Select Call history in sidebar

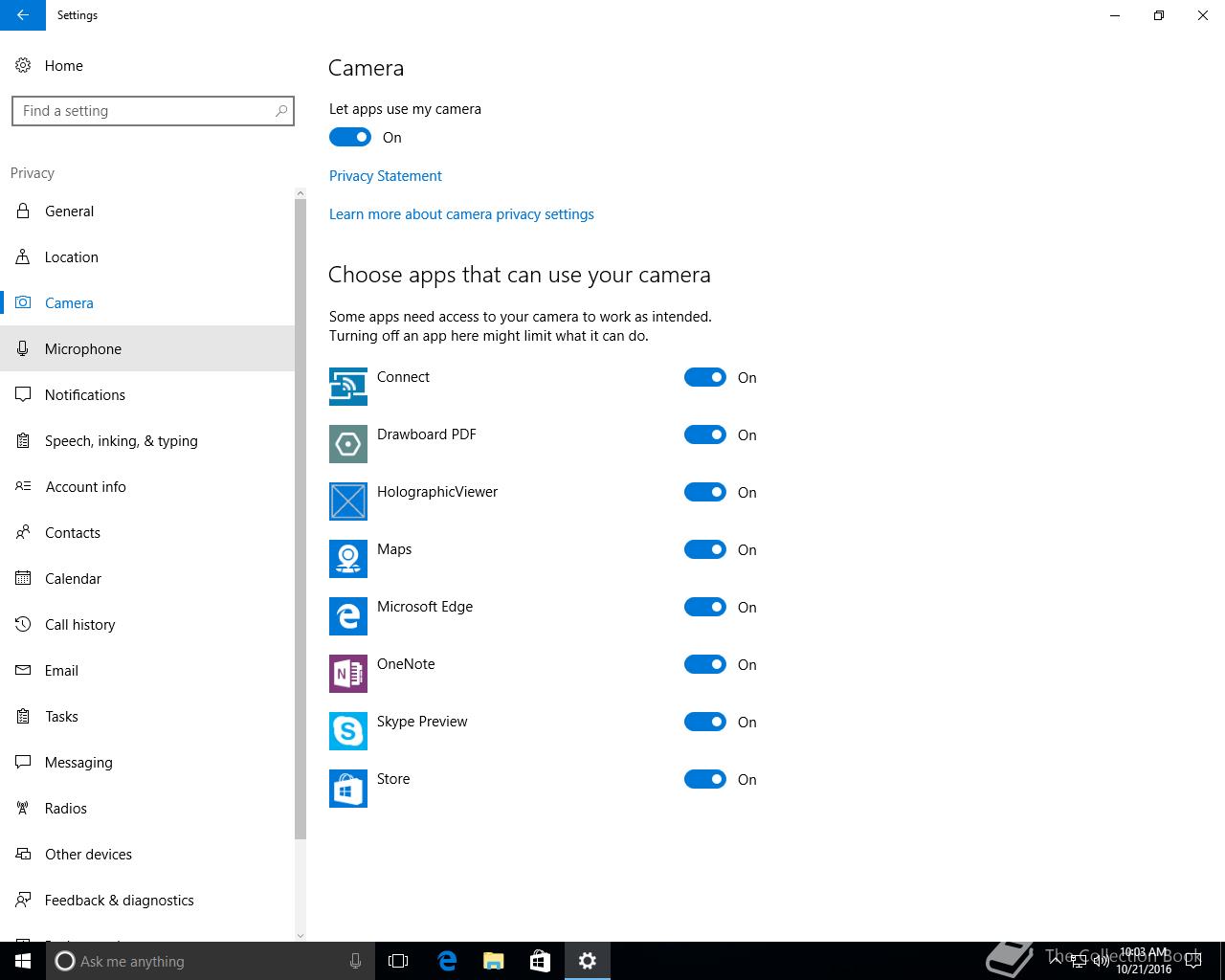pyautogui.click(x=147, y=624)
